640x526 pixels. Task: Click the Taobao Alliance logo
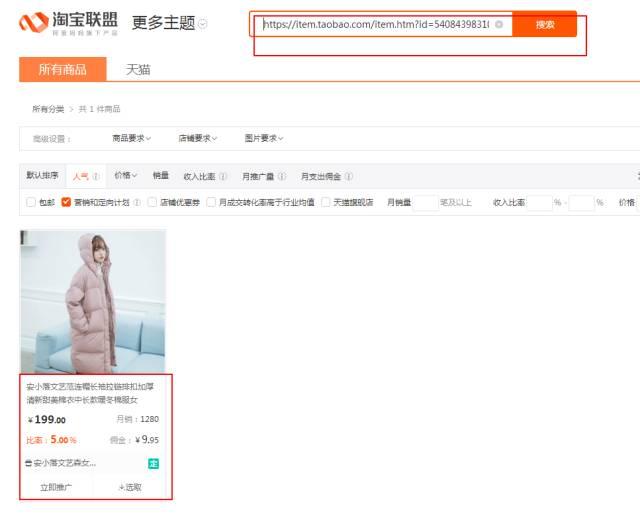tap(68, 23)
